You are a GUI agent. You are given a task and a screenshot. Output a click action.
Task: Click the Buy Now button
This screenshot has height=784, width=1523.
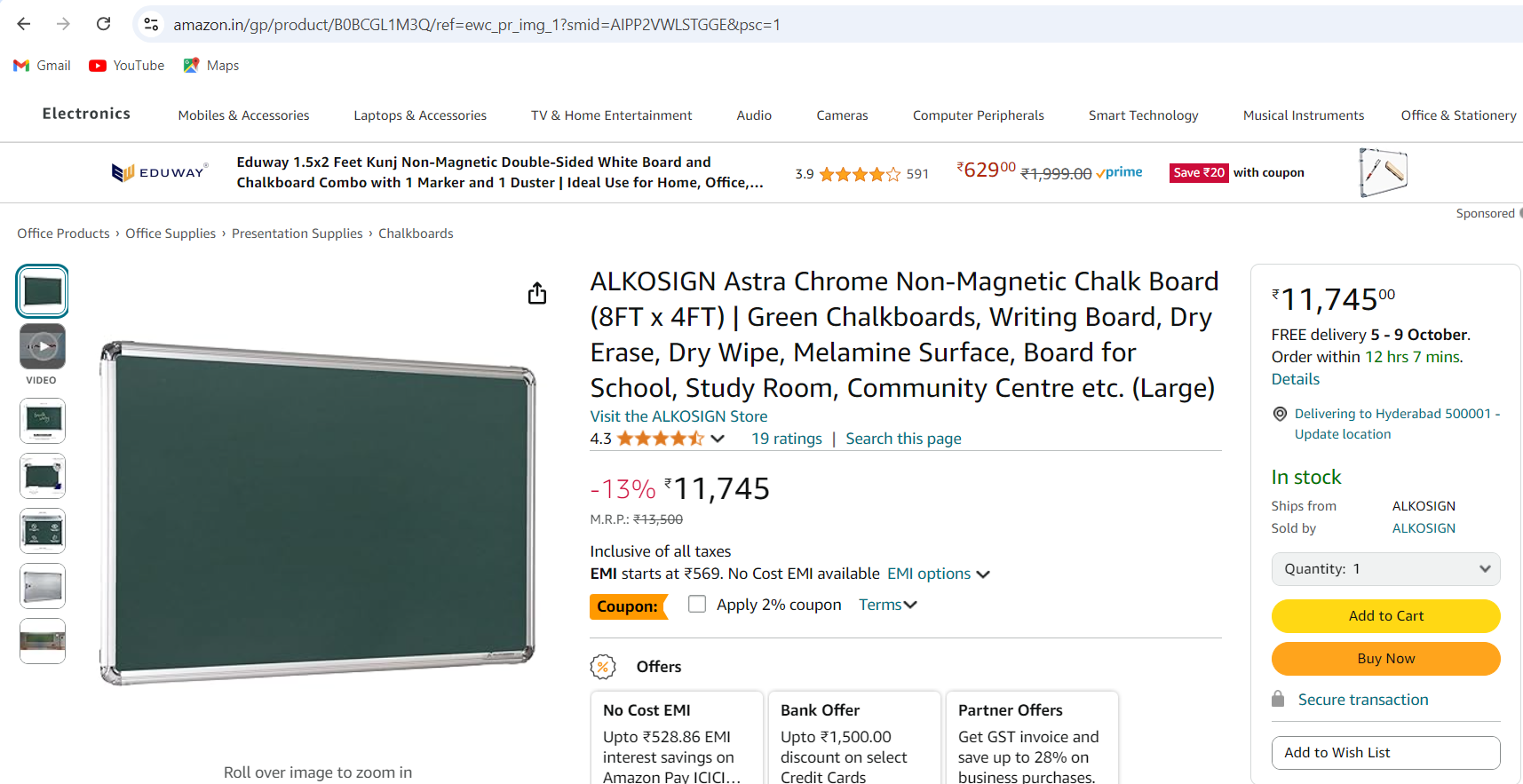[x=1385, y=659]
